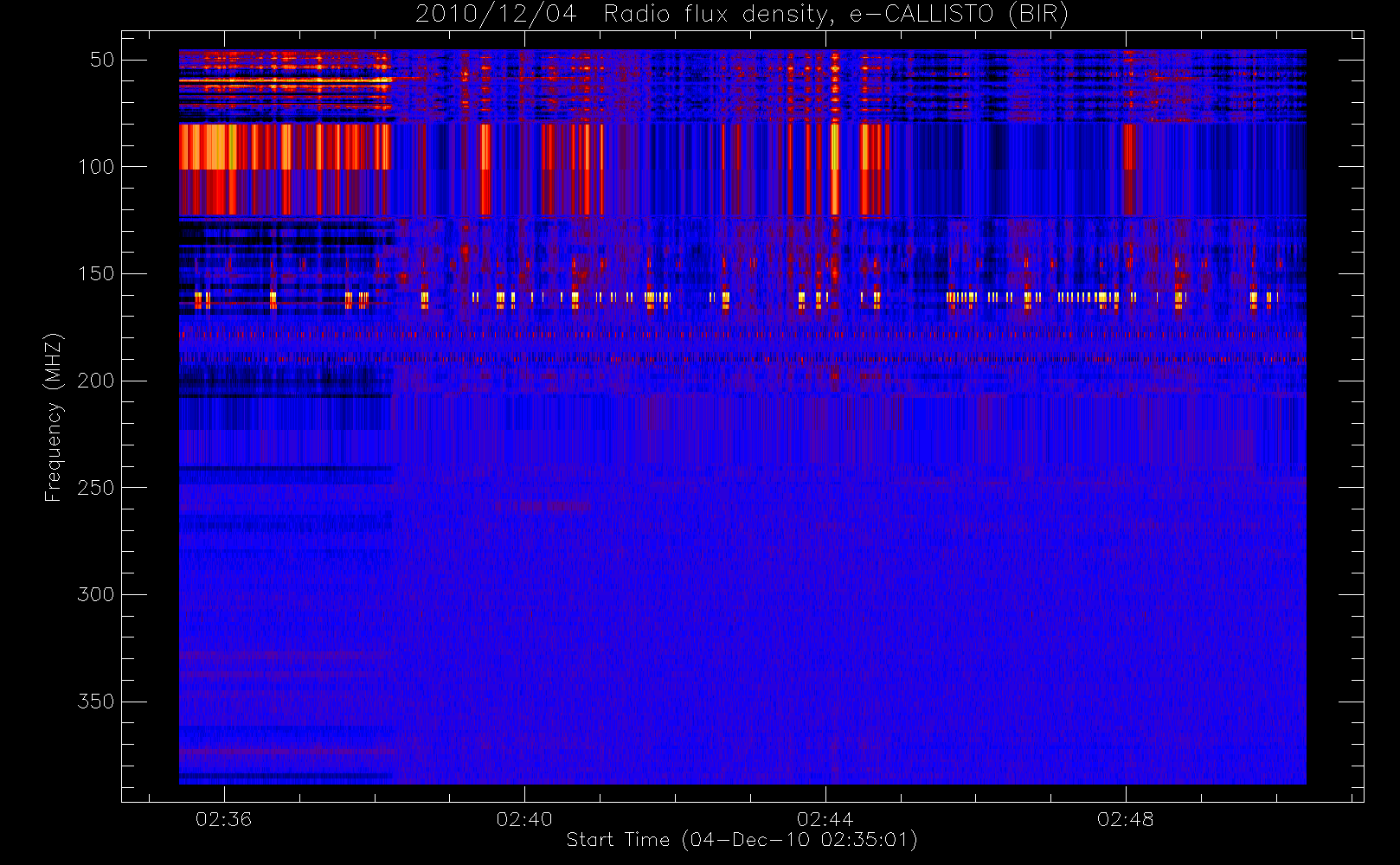Click the 02:44 time tick label
The height and width of the screenshot is (865, 1400).
click(x=825, y=819)
